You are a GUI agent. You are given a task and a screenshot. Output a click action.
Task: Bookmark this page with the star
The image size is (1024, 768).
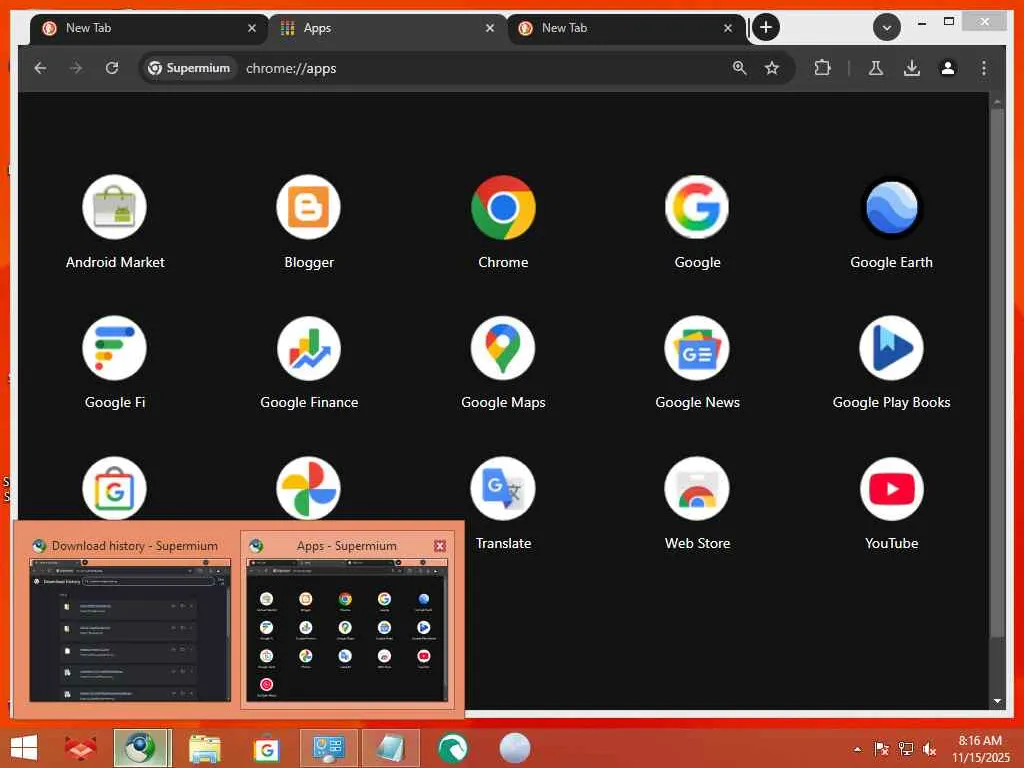click(x=772, y=68)
